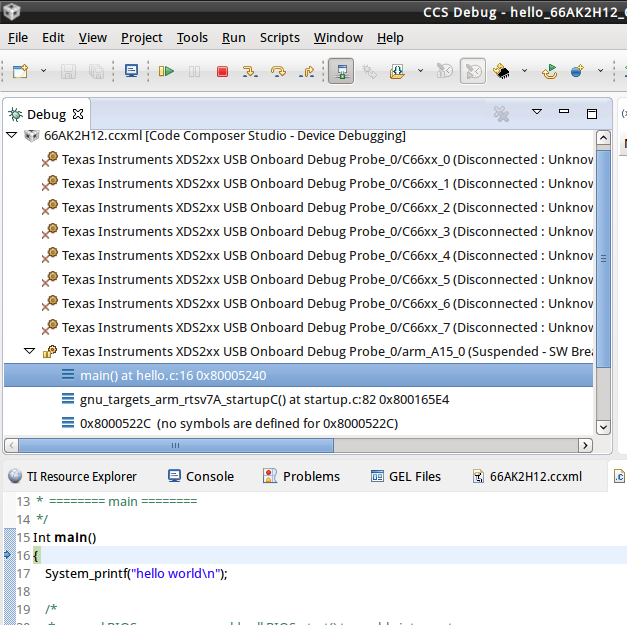The height and width of the screenshot is (625, 627).
Task: Select the C66xx_2 disconnected core
Action: (x=318, y=208)
